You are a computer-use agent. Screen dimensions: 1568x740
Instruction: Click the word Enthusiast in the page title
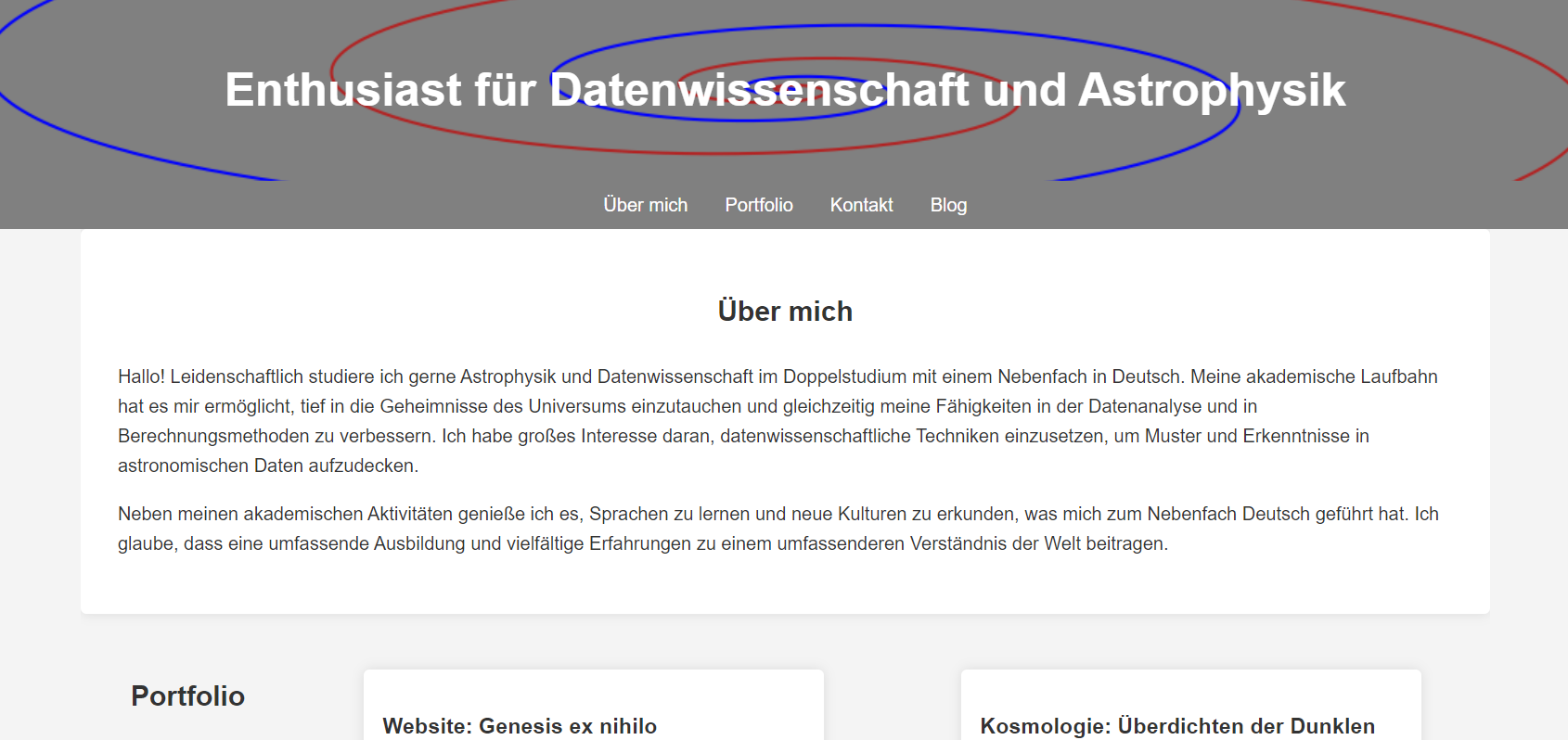click(x=342, y=90)
